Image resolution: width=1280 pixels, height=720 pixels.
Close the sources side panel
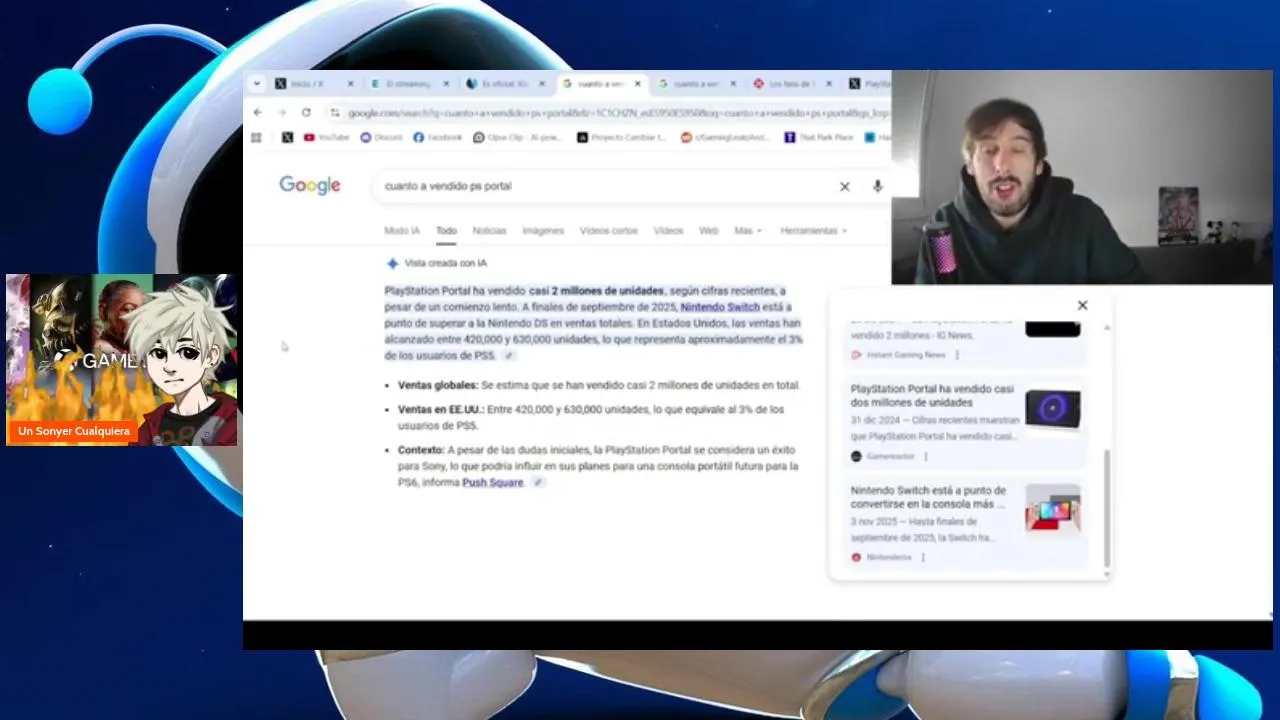click(x=1082, y=305)
